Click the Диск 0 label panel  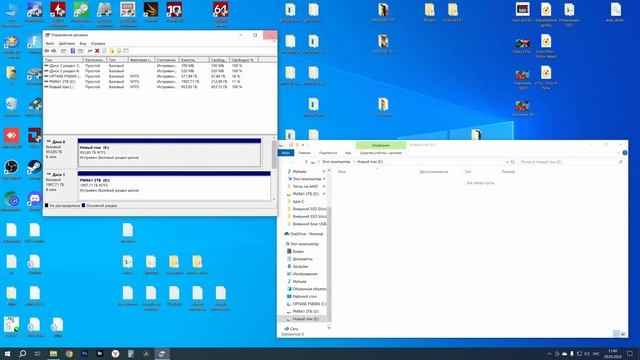click(60, 153)
